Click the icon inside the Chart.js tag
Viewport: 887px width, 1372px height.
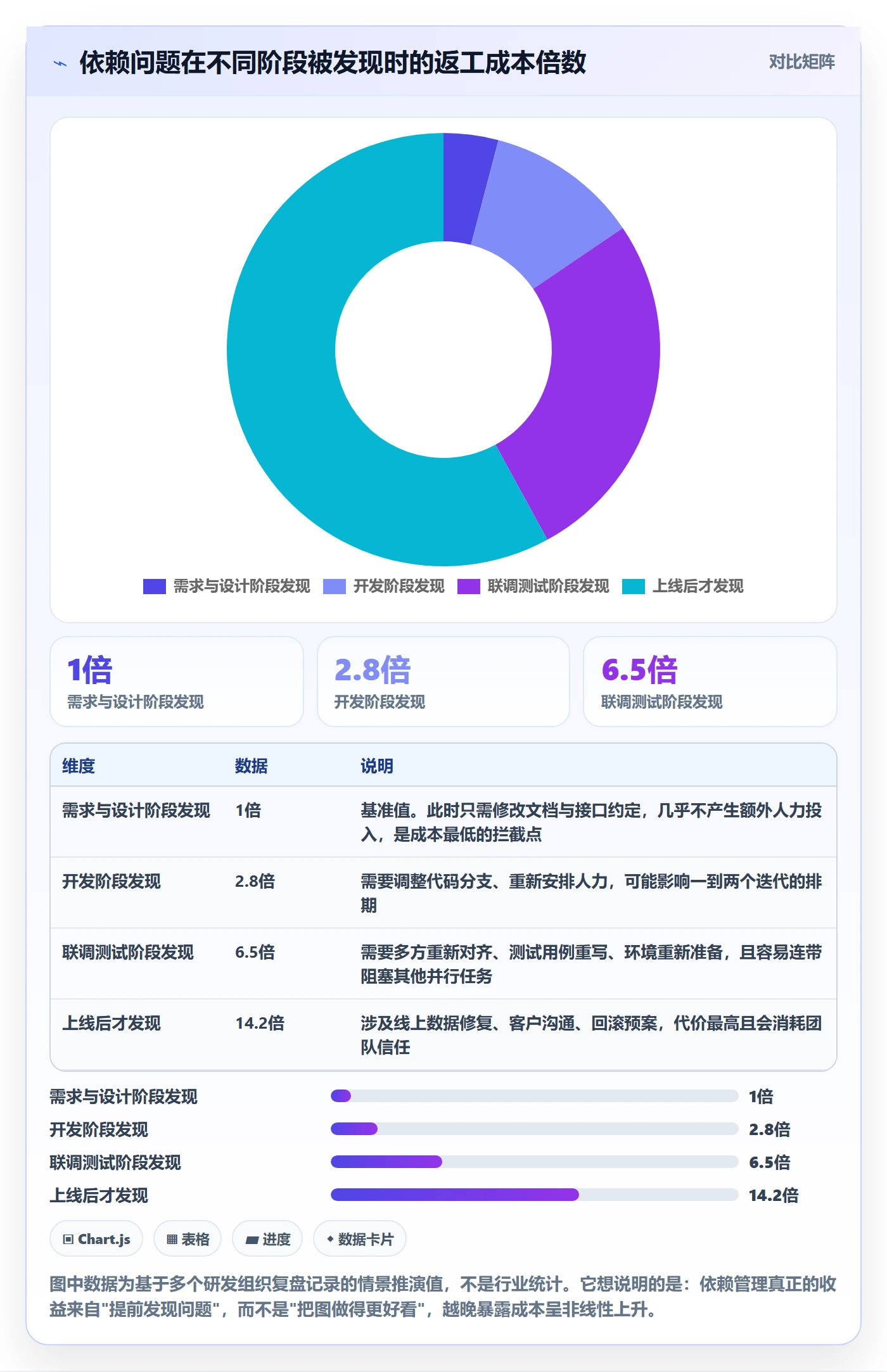pyautogui.click(x=68, y=1239)
